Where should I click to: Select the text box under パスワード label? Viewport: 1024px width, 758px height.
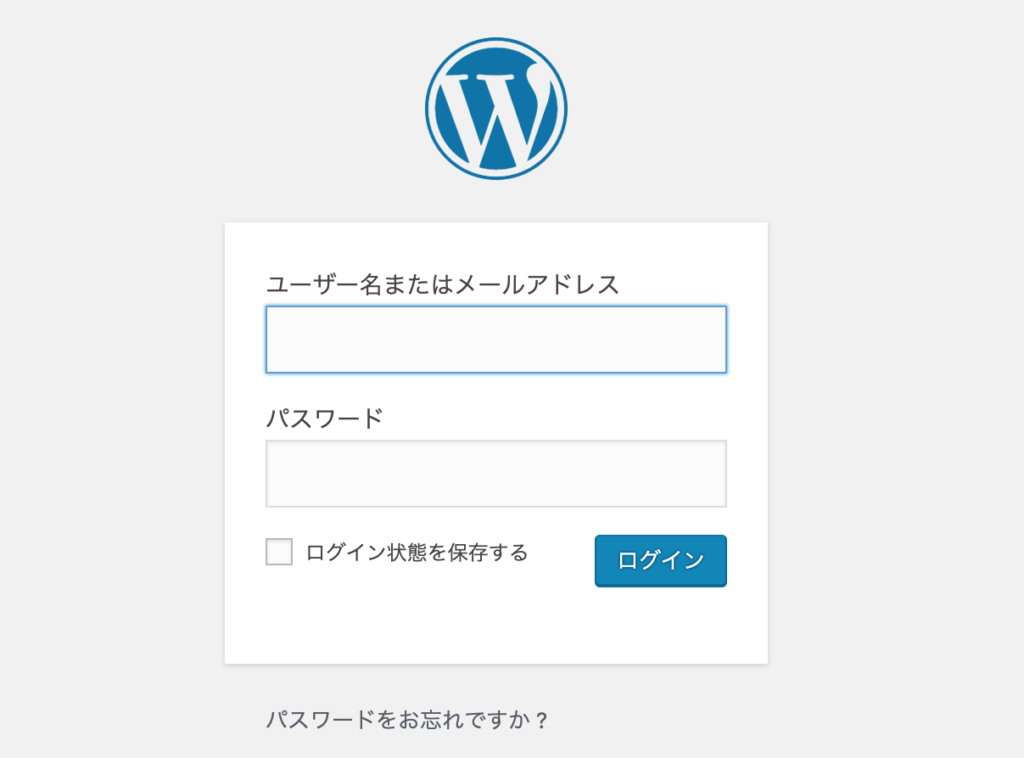496,474
